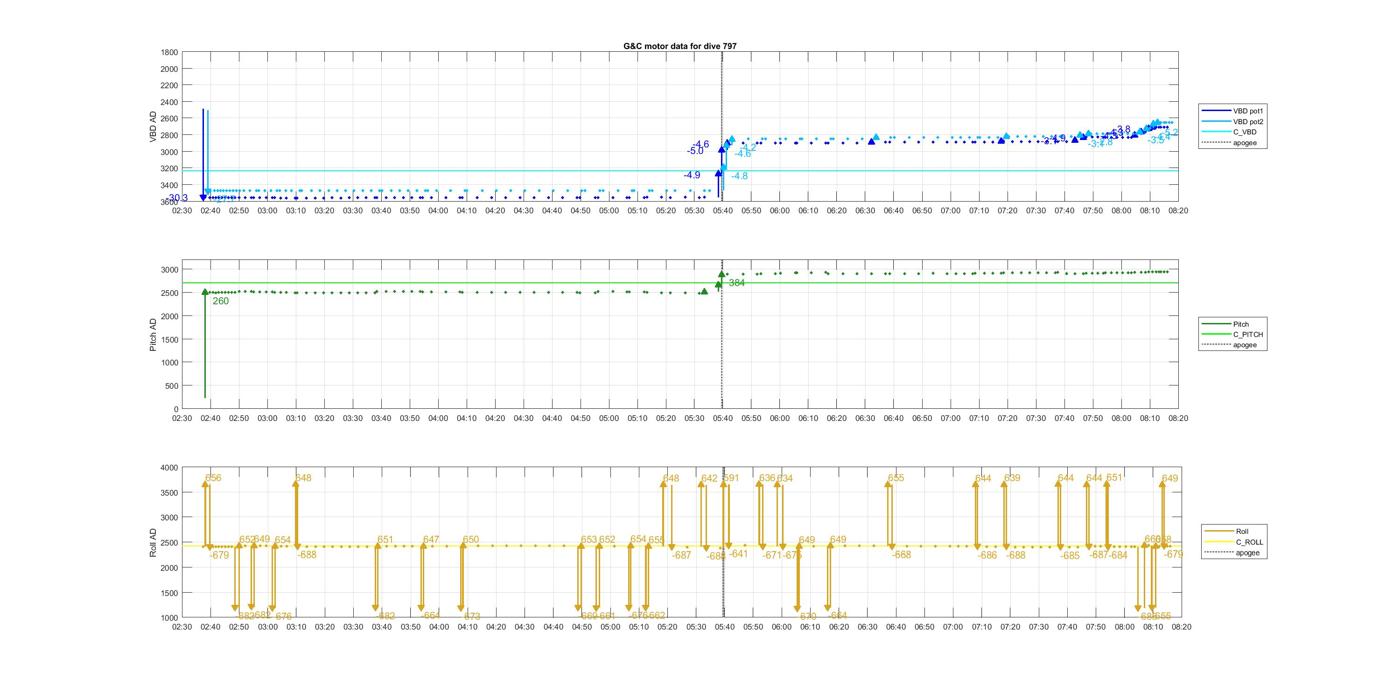Click the 'Pitch AD' y-axis label

tap(154, 336)
